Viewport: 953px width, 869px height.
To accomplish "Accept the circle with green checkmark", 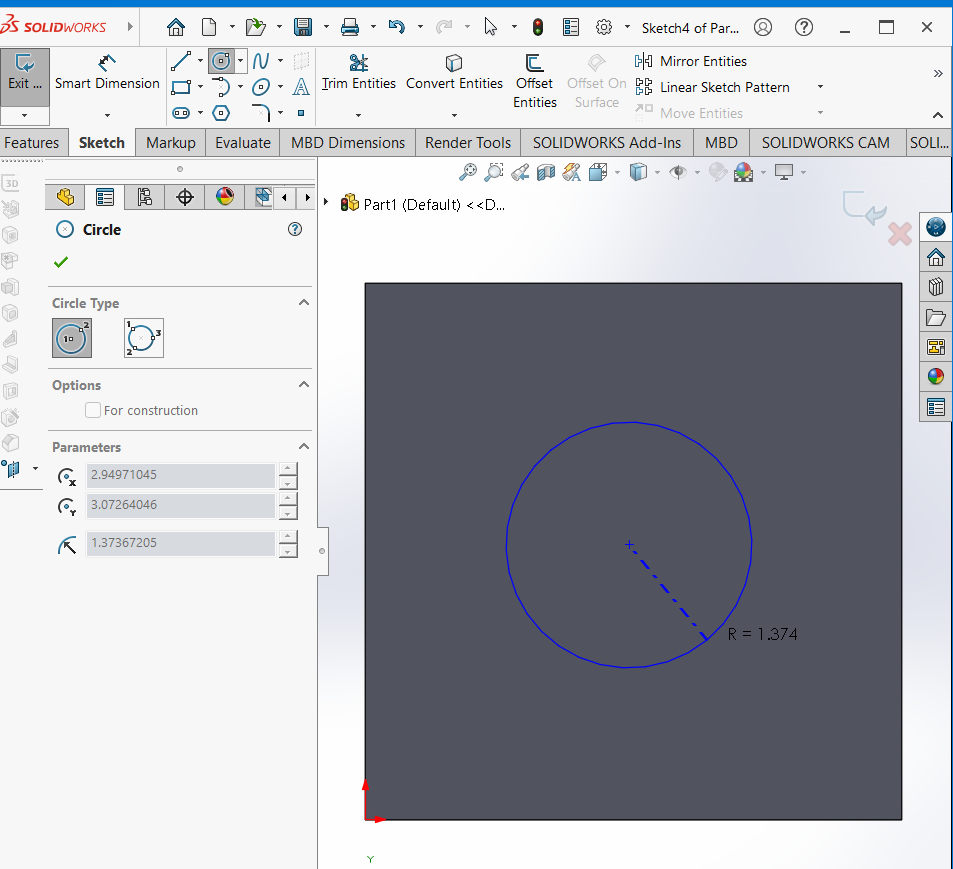I will click(61, 262).
